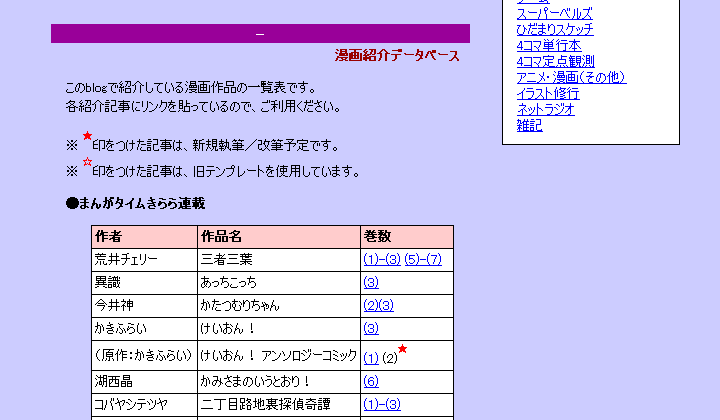Open けいおん！ volume (3) link
The width and height of the screenshot is (720, 420).
(x=371, y=329)
